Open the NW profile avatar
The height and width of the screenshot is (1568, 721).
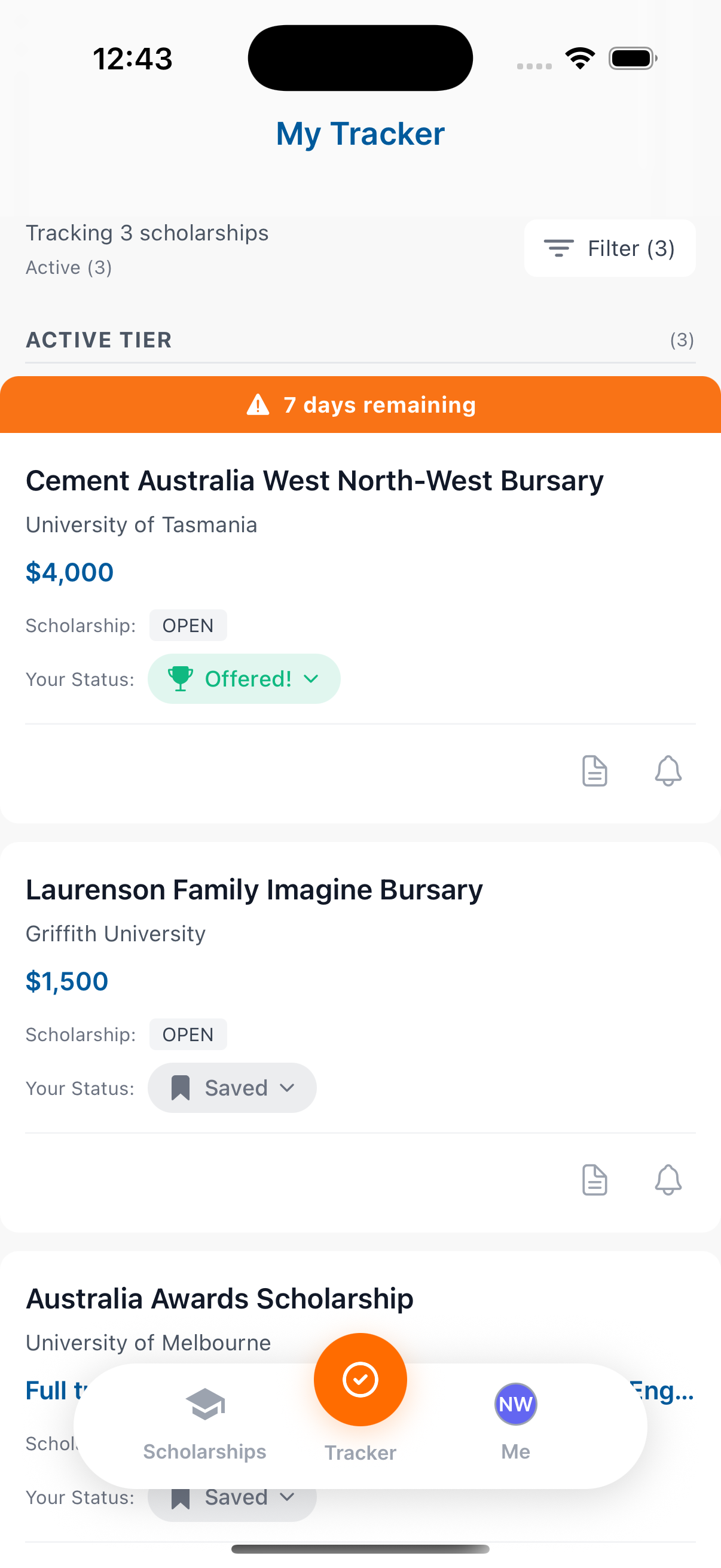tap(515, 1404)
